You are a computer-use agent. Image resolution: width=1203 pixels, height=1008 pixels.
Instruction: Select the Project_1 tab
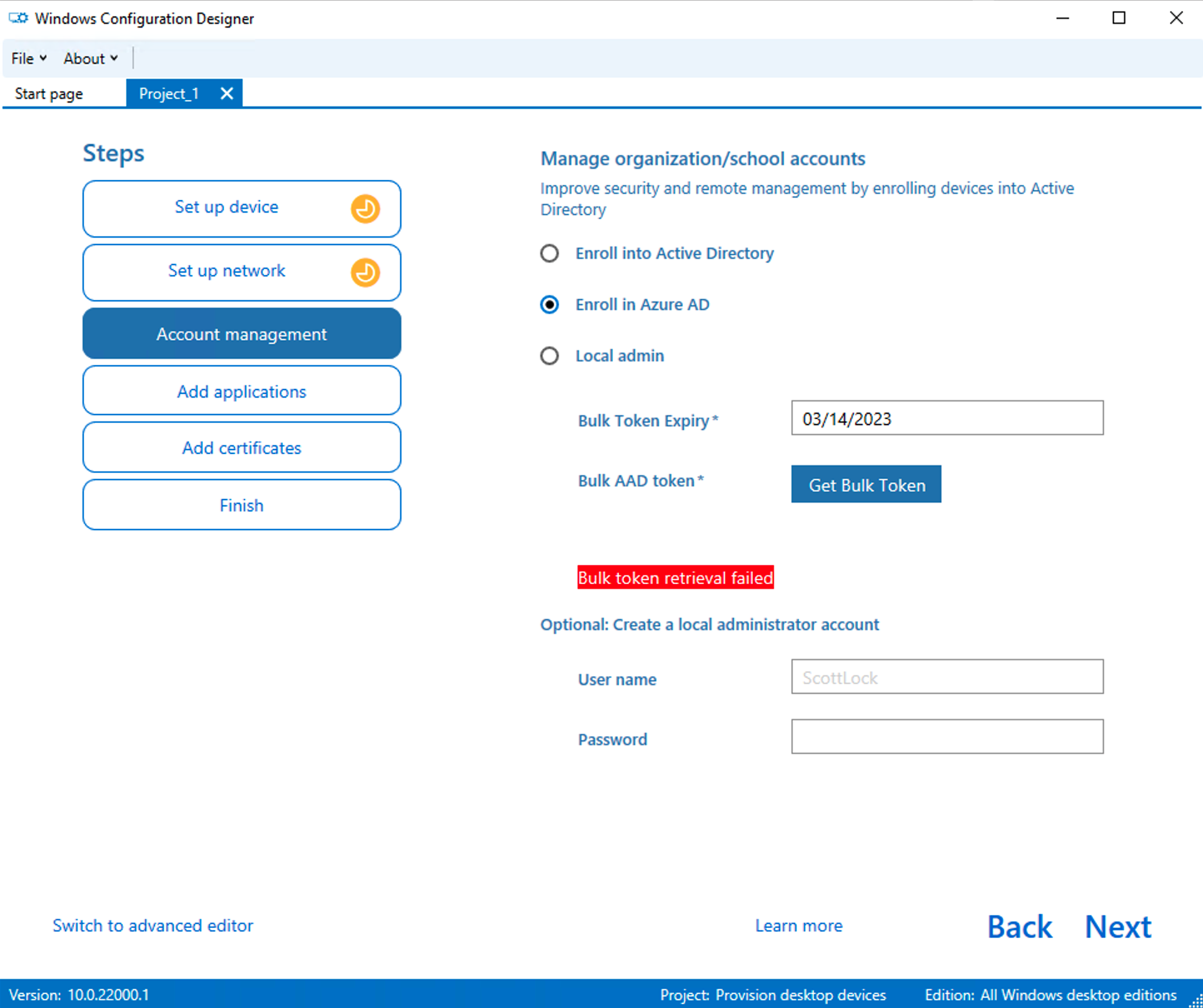pos(169,93)
